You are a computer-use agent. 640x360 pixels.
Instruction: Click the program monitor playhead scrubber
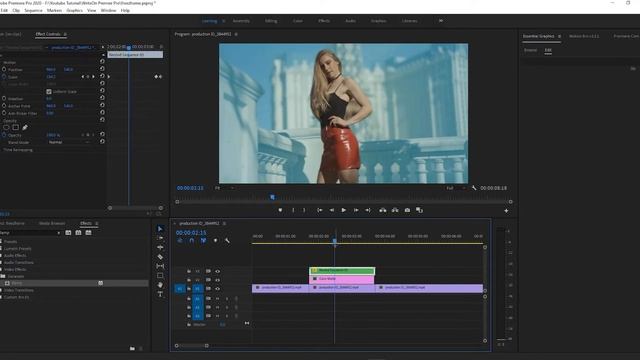[x=272, y=197]
